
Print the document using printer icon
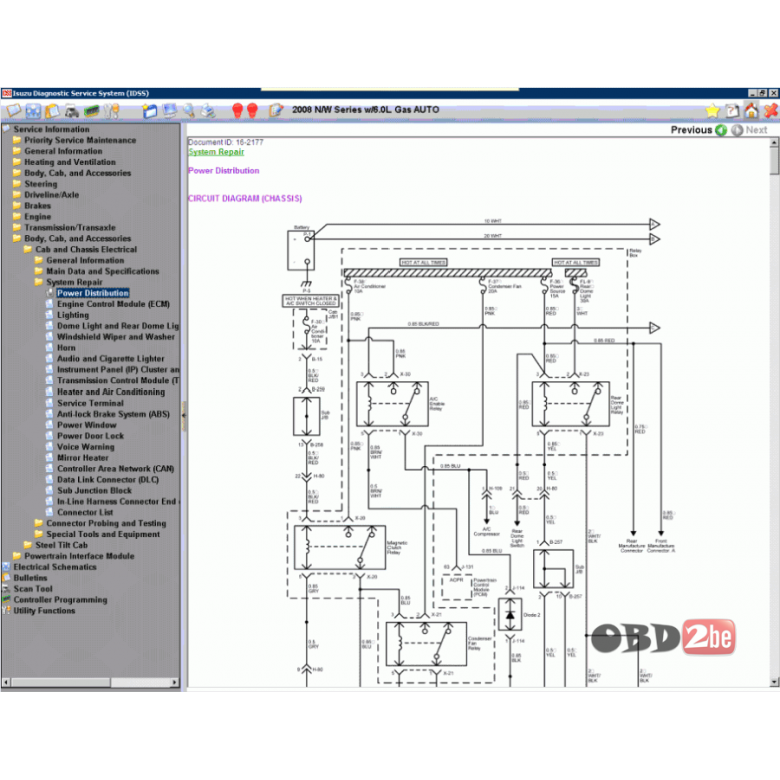point(208,110)
